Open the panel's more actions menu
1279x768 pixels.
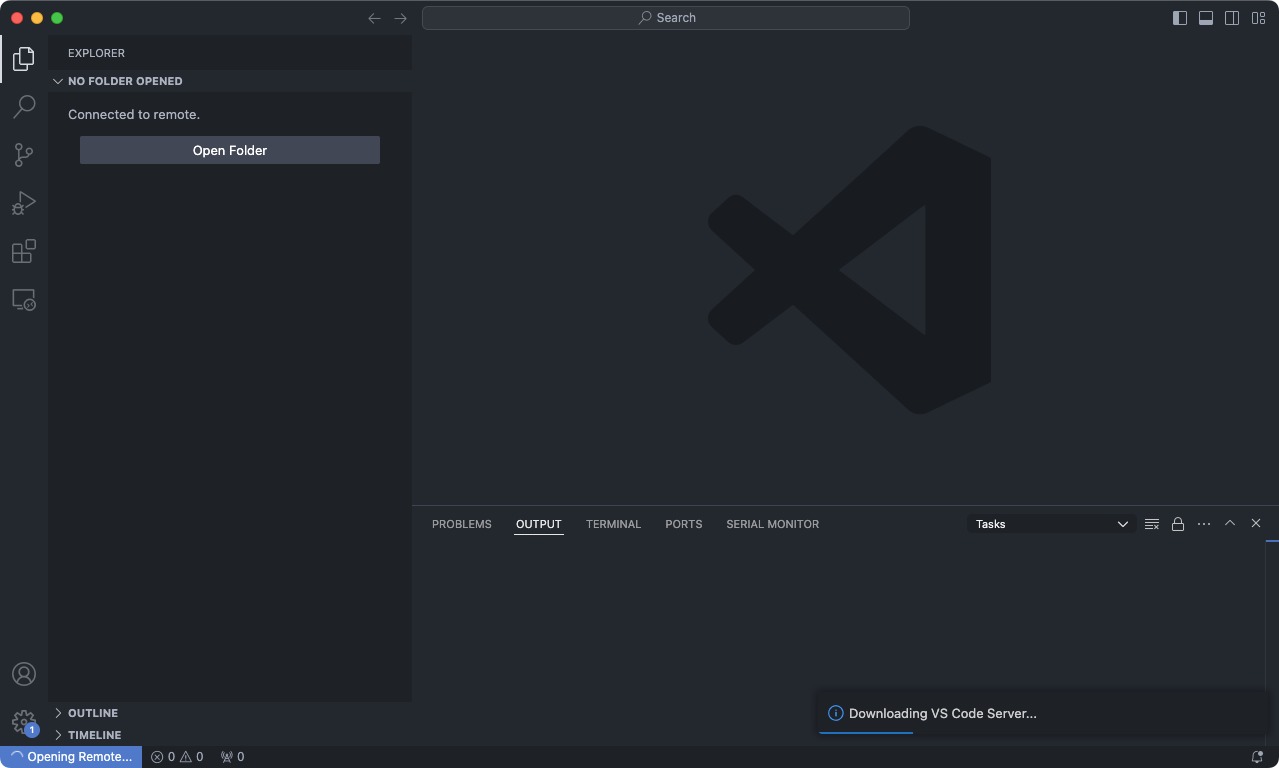[1204, 524]
